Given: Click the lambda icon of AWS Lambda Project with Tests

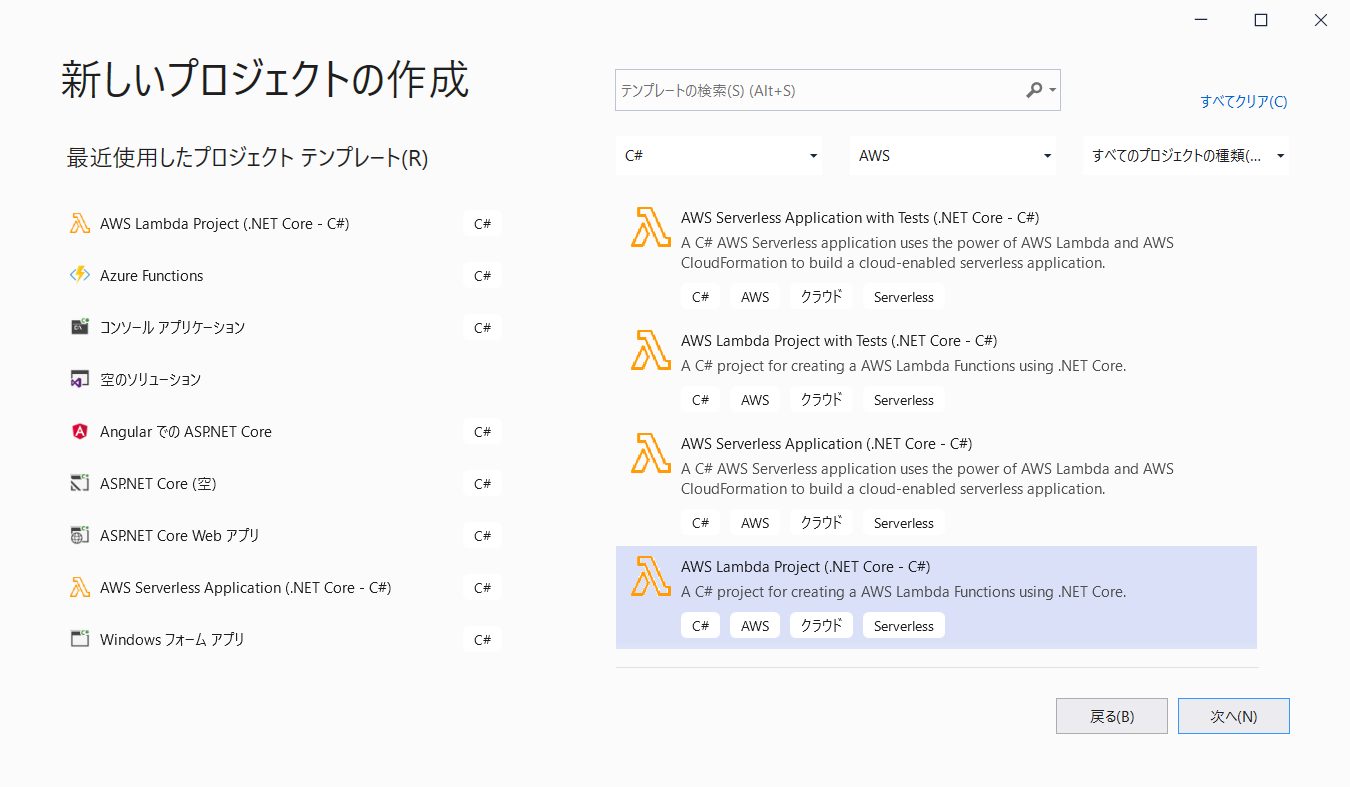Looking at the screenshot, I should (x=651, y=350).
